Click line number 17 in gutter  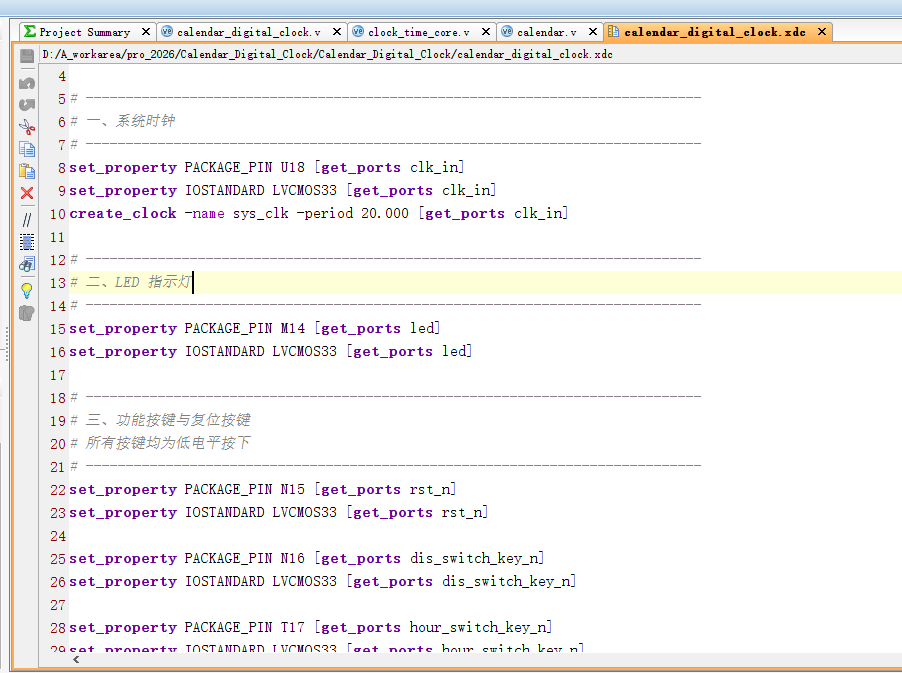point(58,375)
